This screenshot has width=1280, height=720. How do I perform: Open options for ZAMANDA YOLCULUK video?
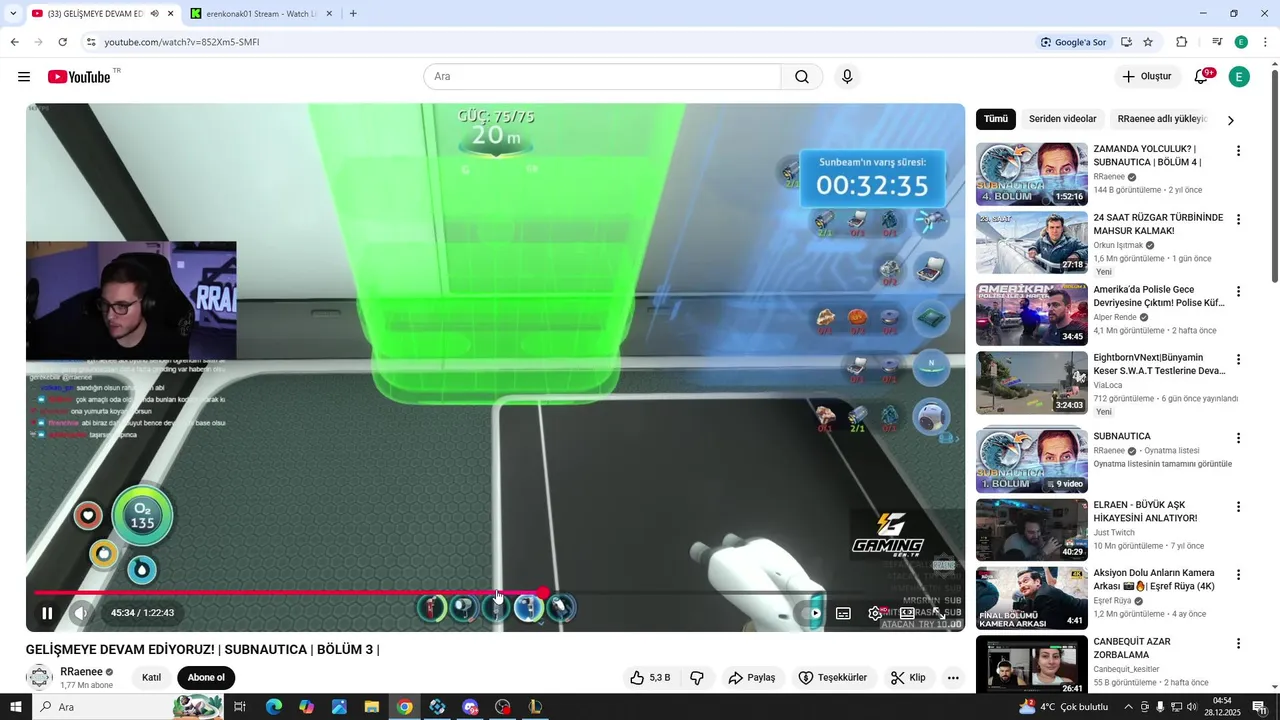point(1238,151)
